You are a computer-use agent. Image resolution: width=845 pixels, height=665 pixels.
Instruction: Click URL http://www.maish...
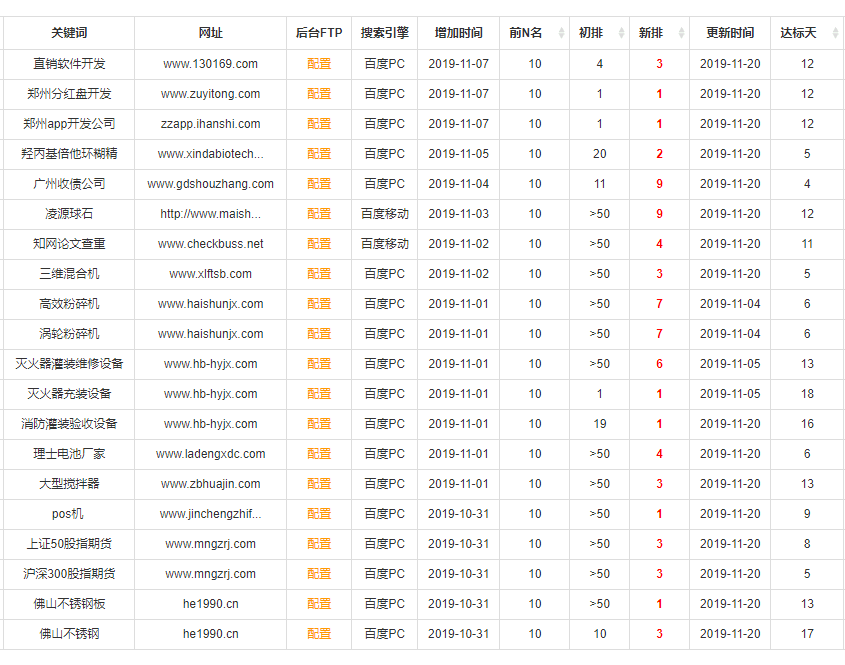pyautogui.click(x=210, y=214)
